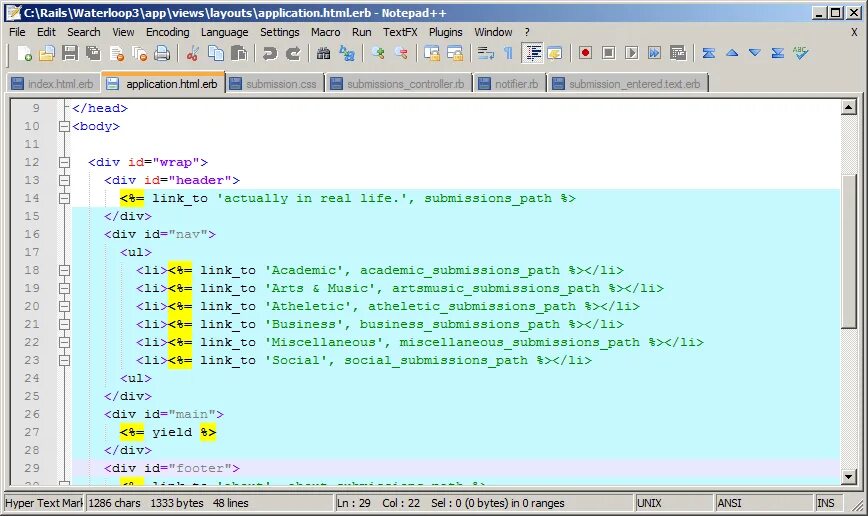Open Find with binoculars icon
868x516 pixels.
tap(323, 53)
